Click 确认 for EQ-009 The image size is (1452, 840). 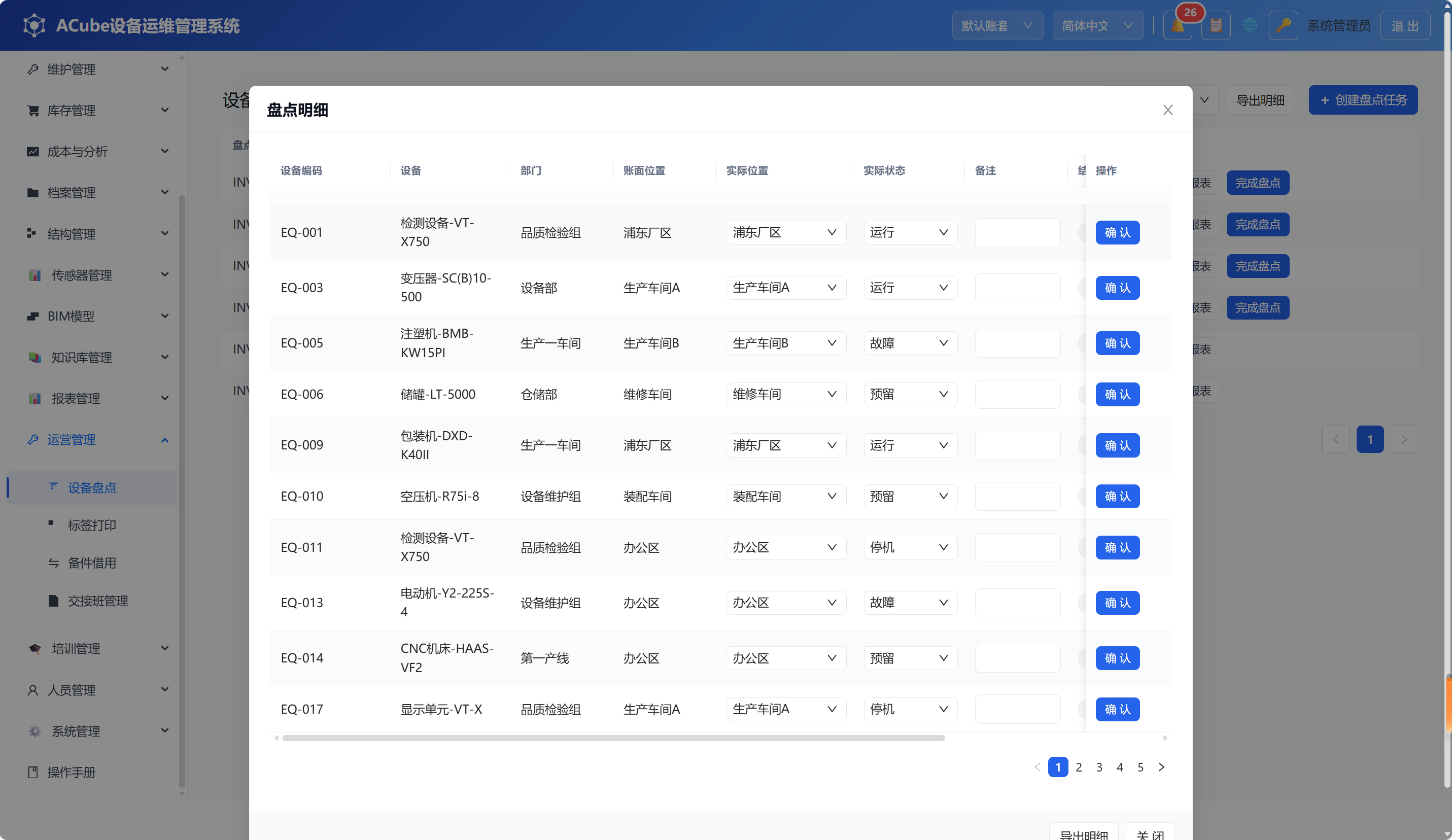point(1117,445)
